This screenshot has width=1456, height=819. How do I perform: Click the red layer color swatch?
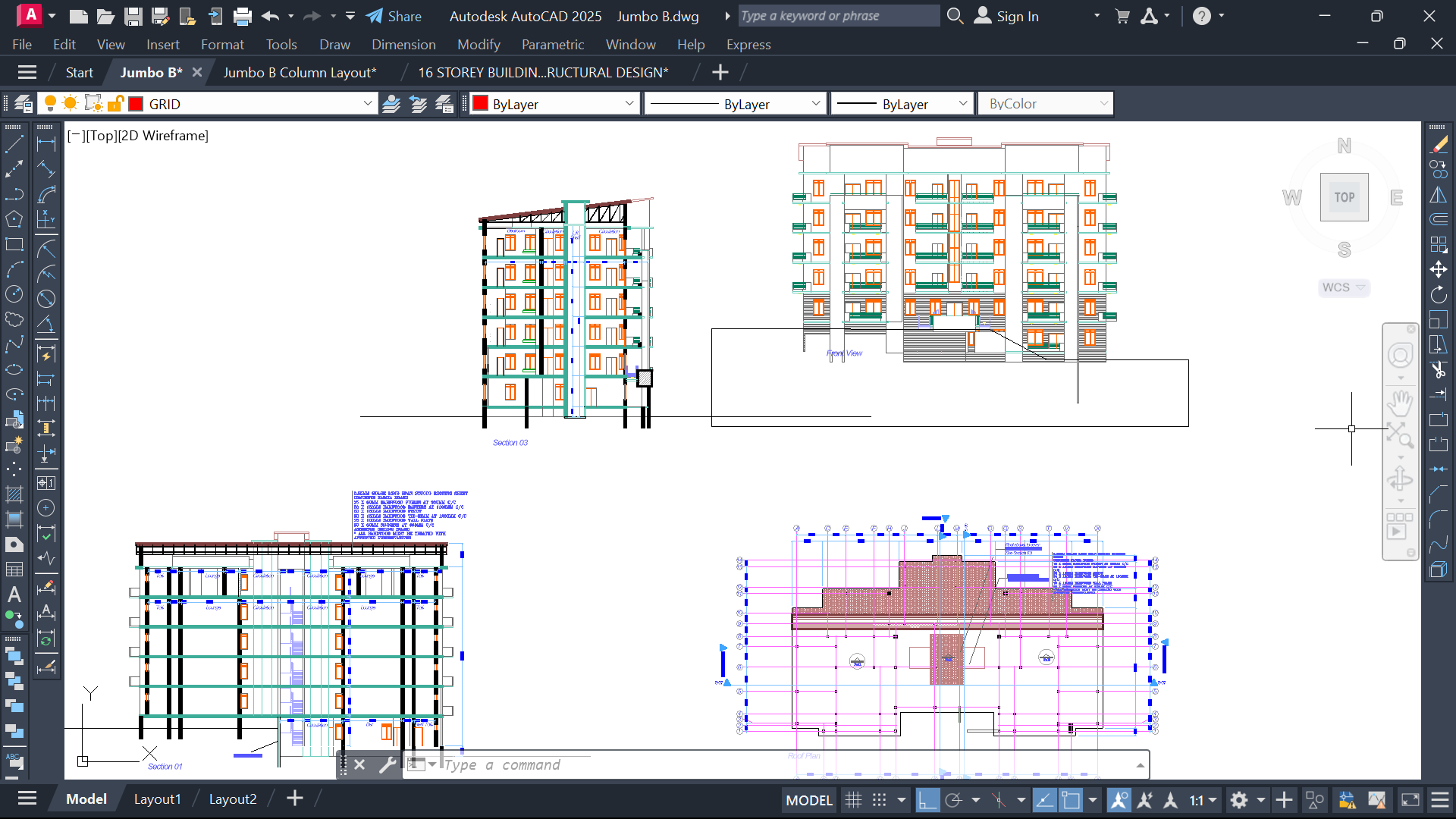[136, 104]
